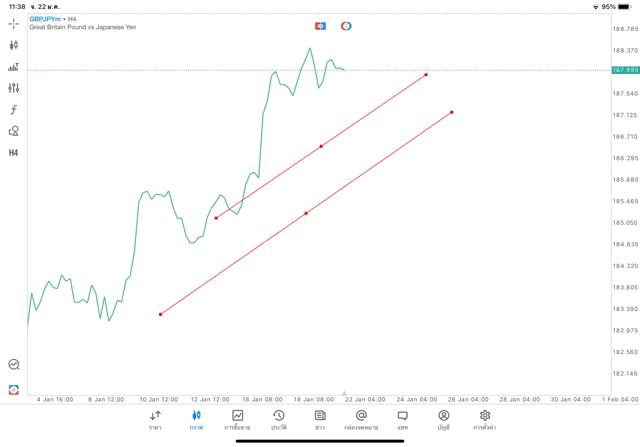Tap the current price label 187.995
This screenshot has width=640, height=447.
point(625,70)
